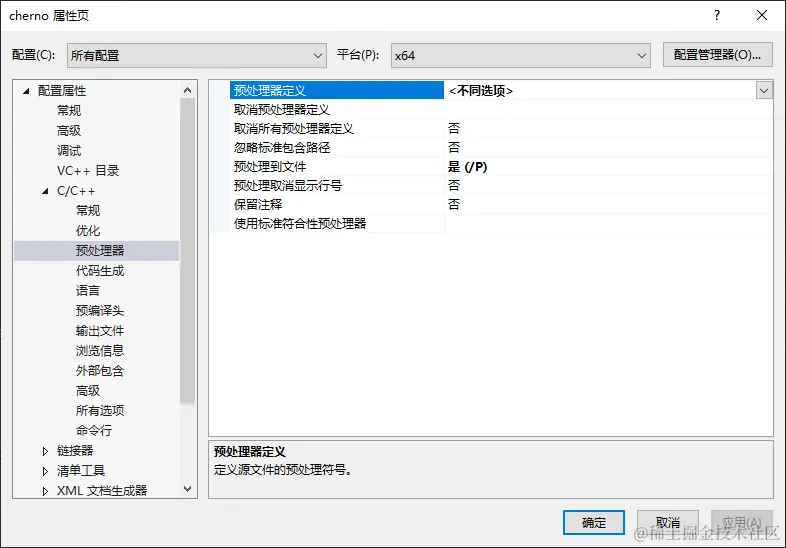
Task: Click the 配置管理器(O)... button
Action: tap(717, 55)
